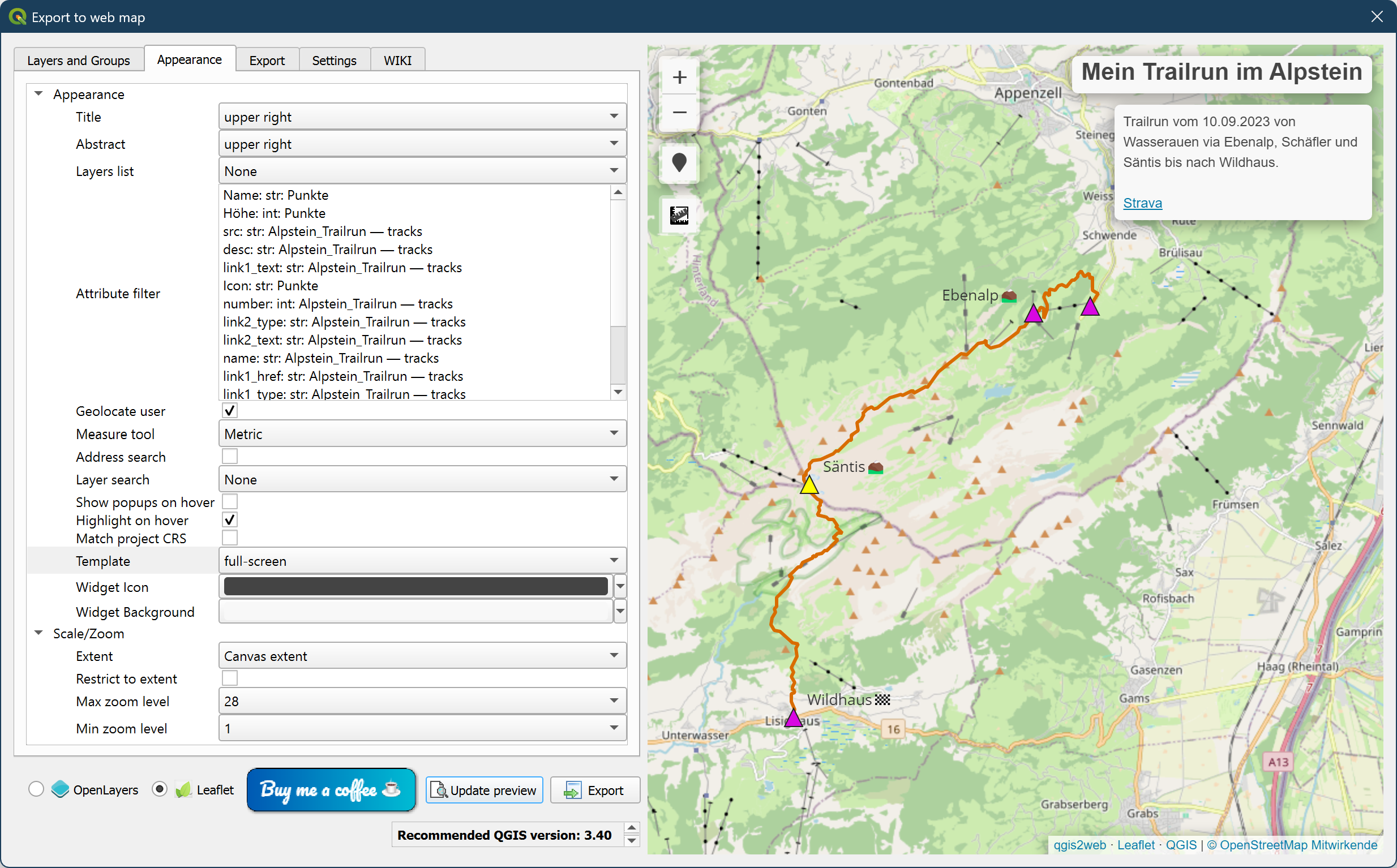Click the dark Widget Icon color swatch
Screen dimensions: 1397x868
(415, 587)
